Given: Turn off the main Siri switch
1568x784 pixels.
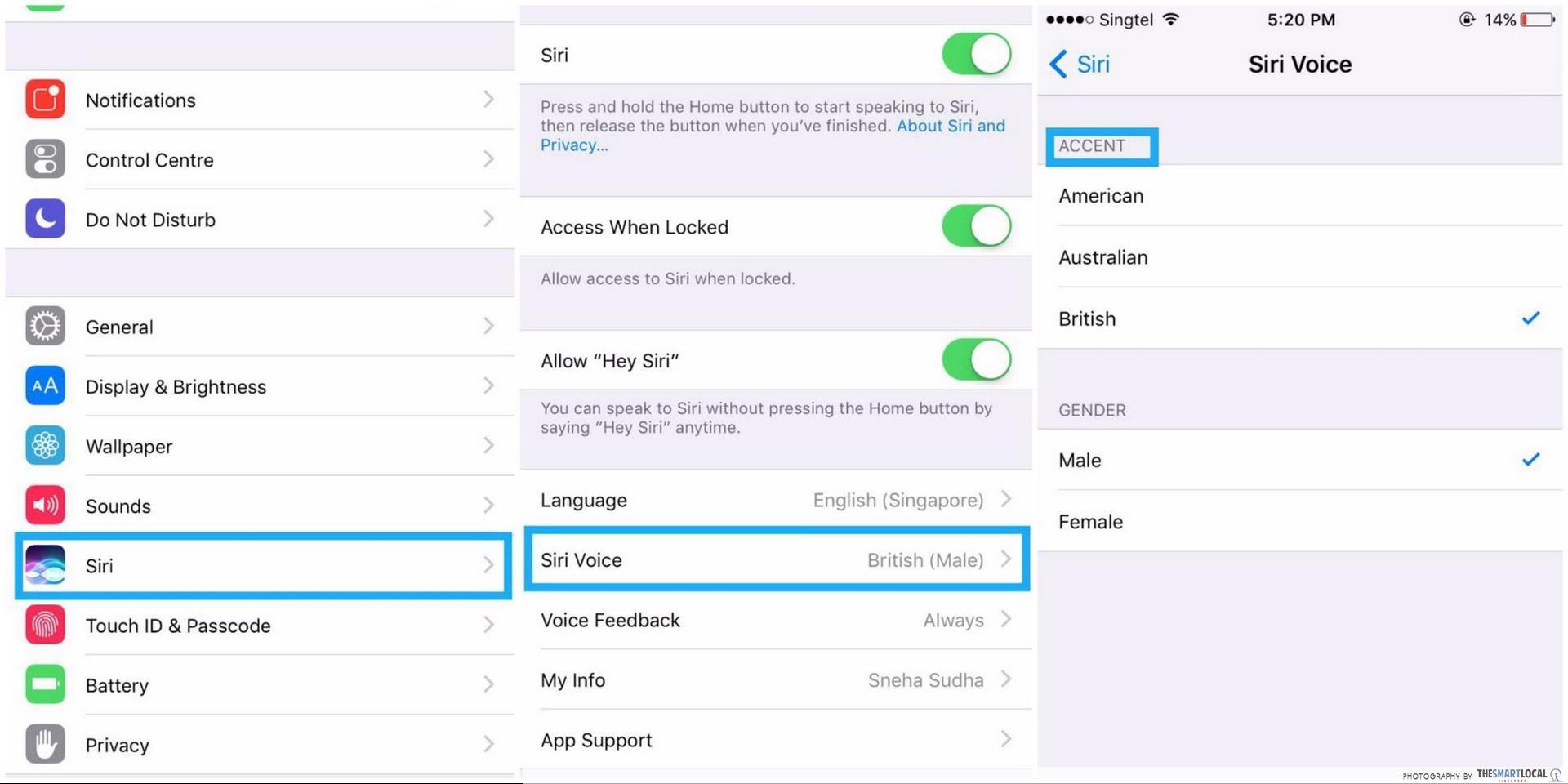Looking at the screenshot, I should tap(976, 55).
